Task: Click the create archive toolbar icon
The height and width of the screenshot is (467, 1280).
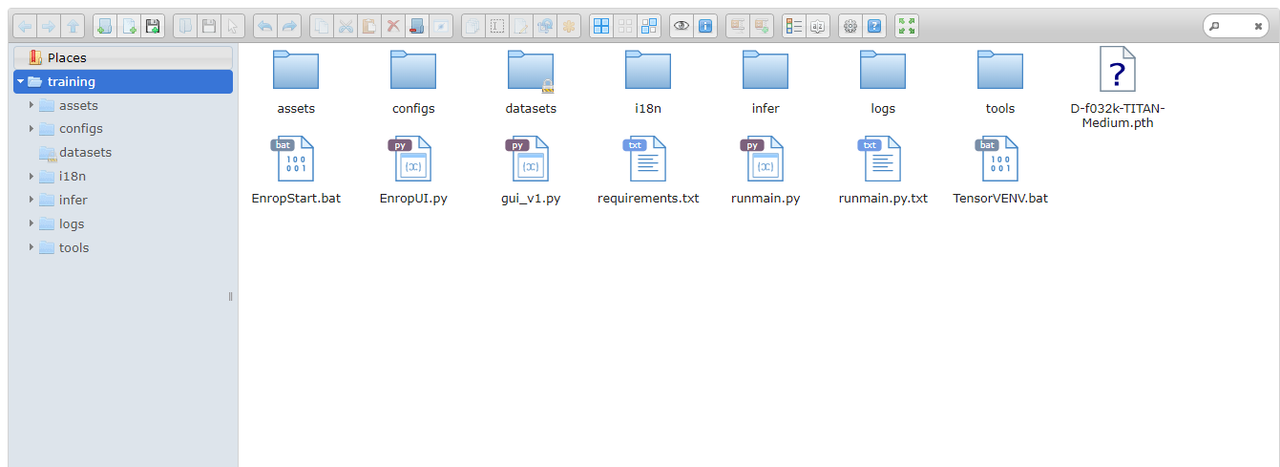Action: 761,26
